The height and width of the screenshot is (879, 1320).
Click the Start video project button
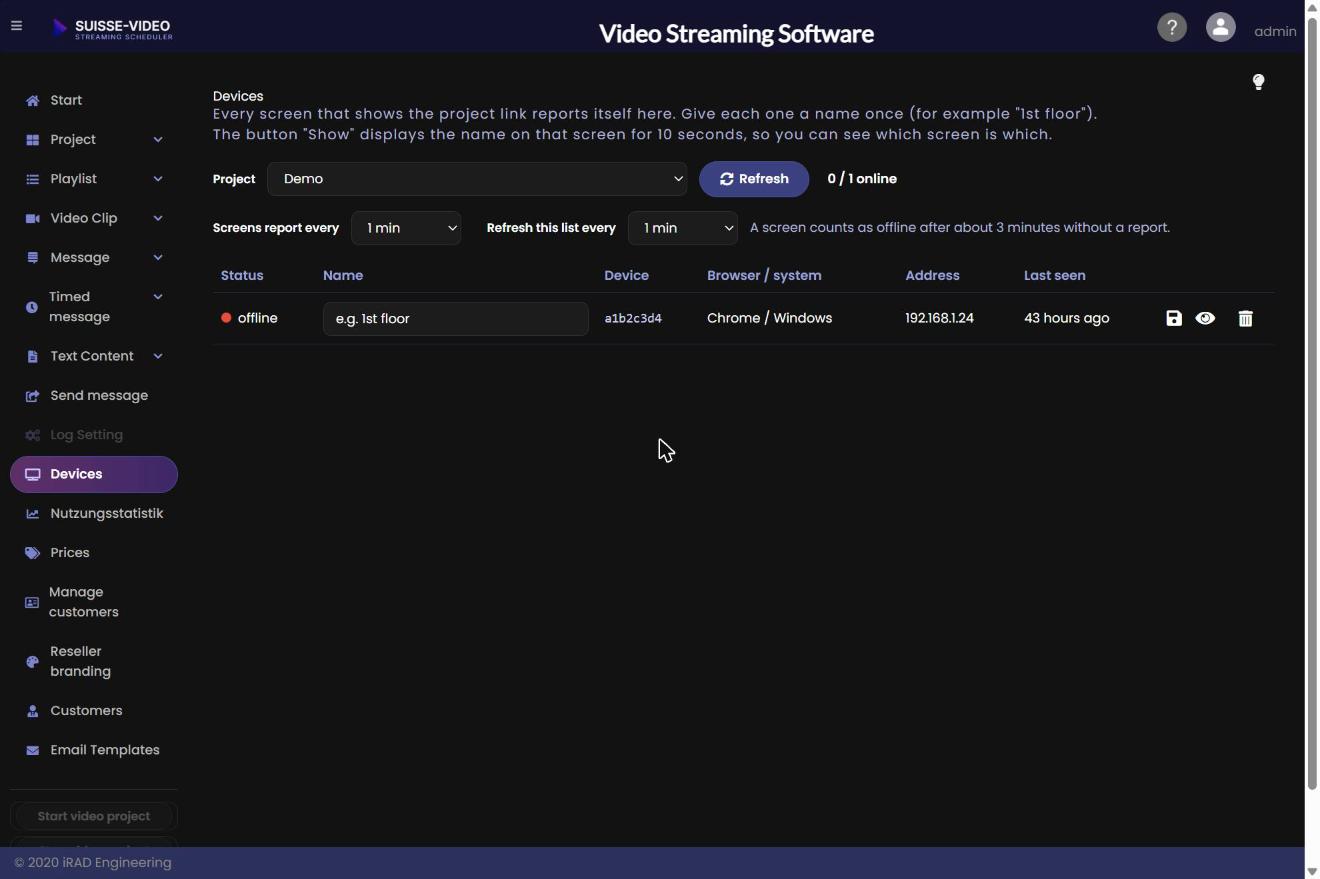pos(94,816)
